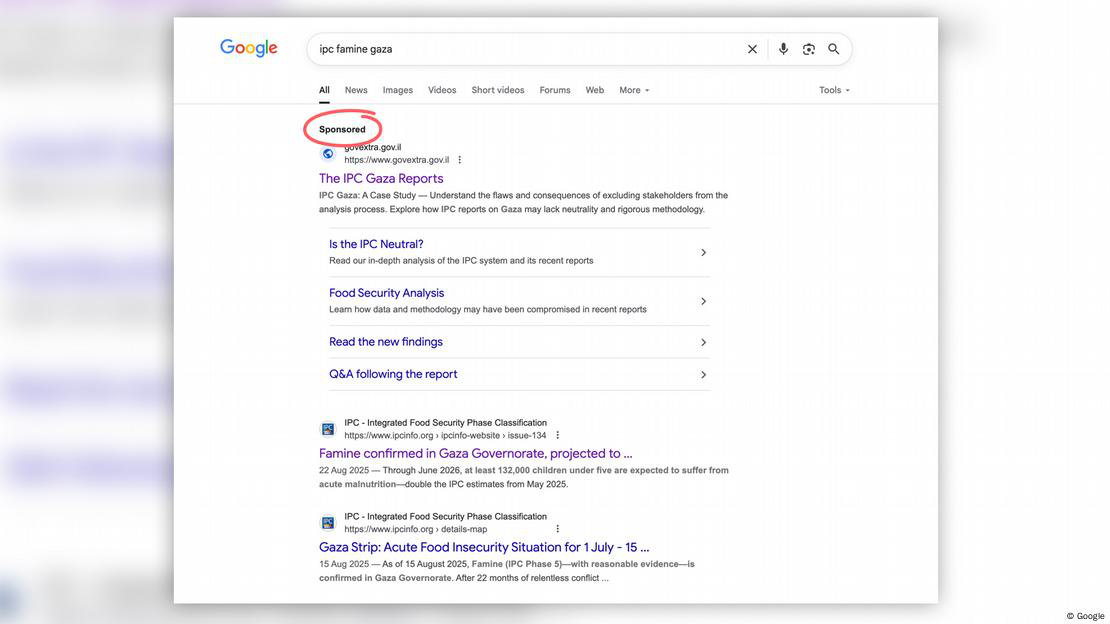Click the IPC favicon of first organic result
This screenshot has height=624, width=1110.
coord(327,429)
